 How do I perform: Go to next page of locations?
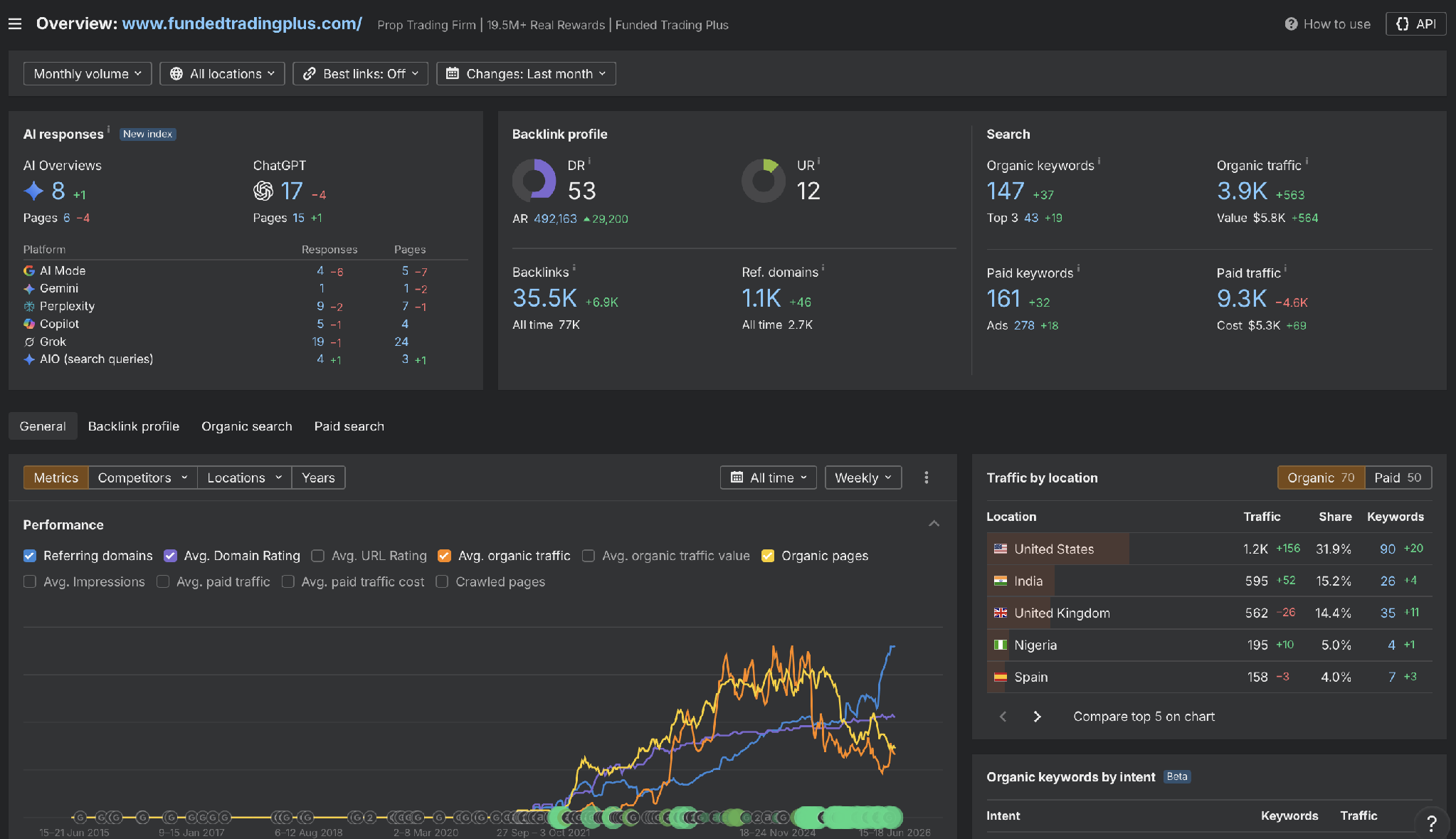(x=1037, y=717)
